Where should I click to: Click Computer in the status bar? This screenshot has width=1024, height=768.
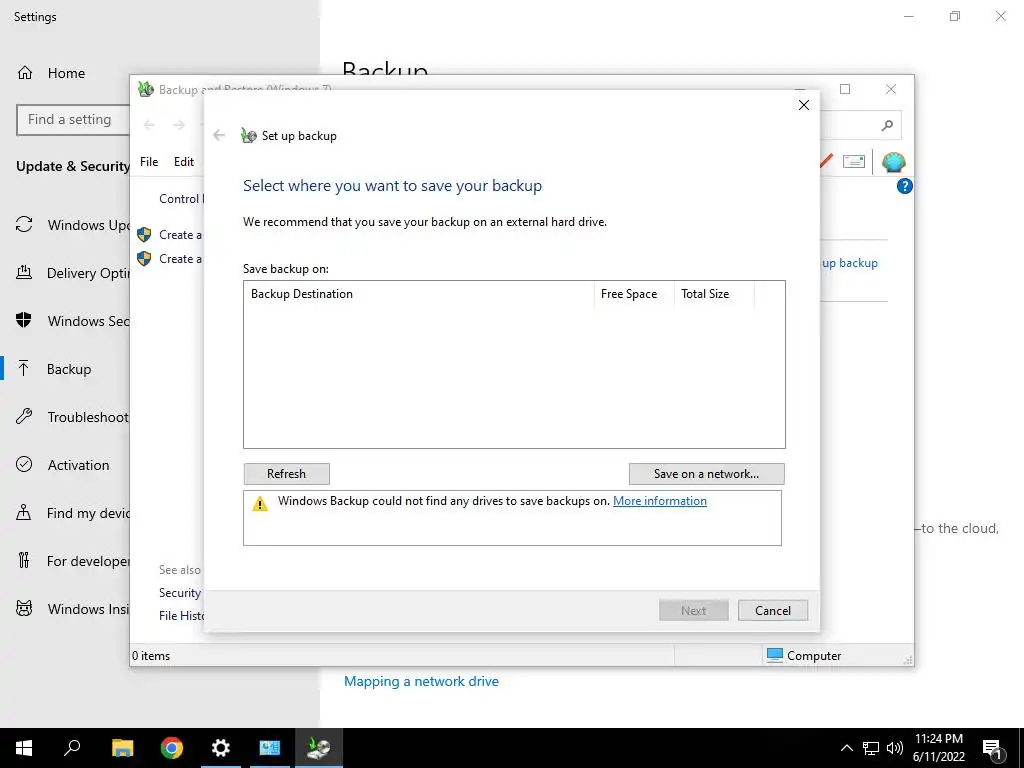tap(804, 655)
